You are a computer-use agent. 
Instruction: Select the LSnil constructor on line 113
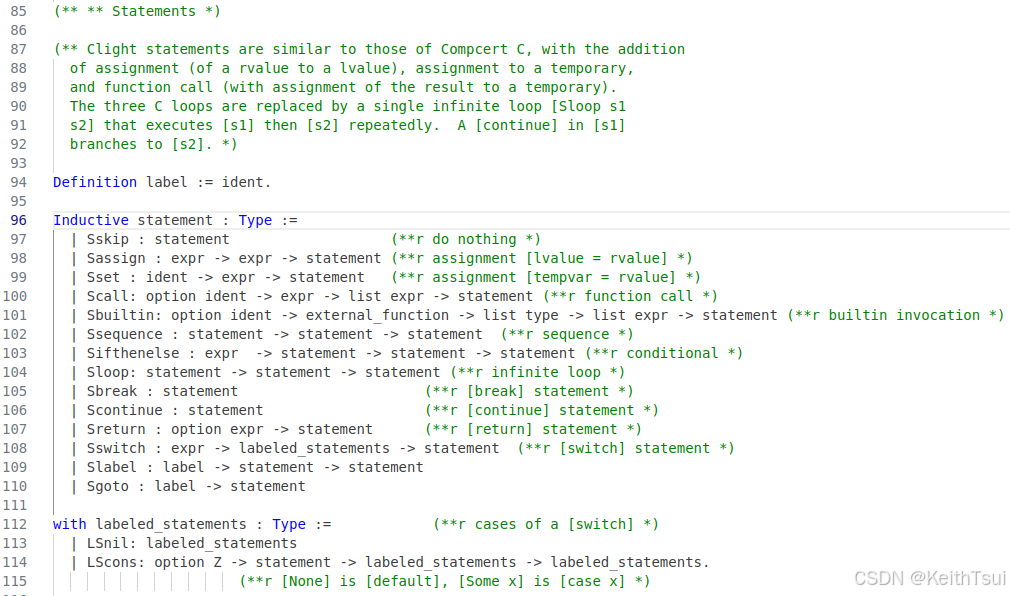click(107, 543)
